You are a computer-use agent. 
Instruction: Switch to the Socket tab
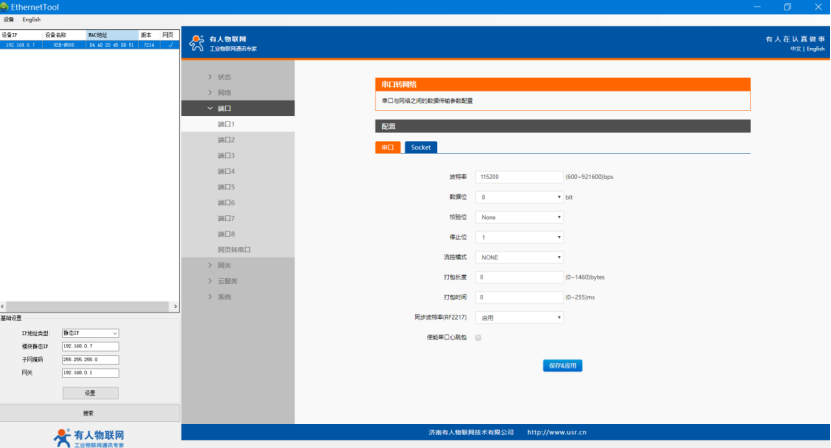(x=420, y=147)
